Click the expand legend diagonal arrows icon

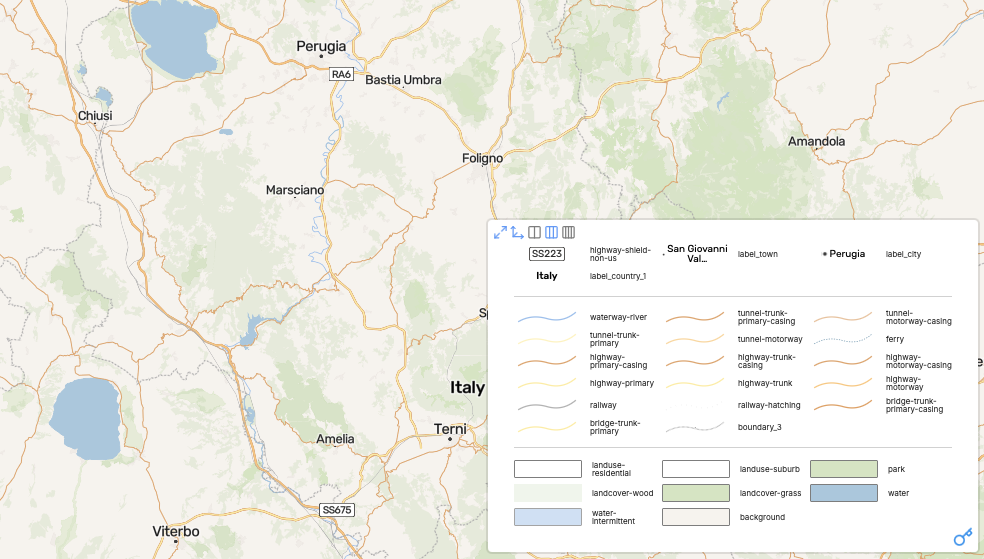coord(500,233)
